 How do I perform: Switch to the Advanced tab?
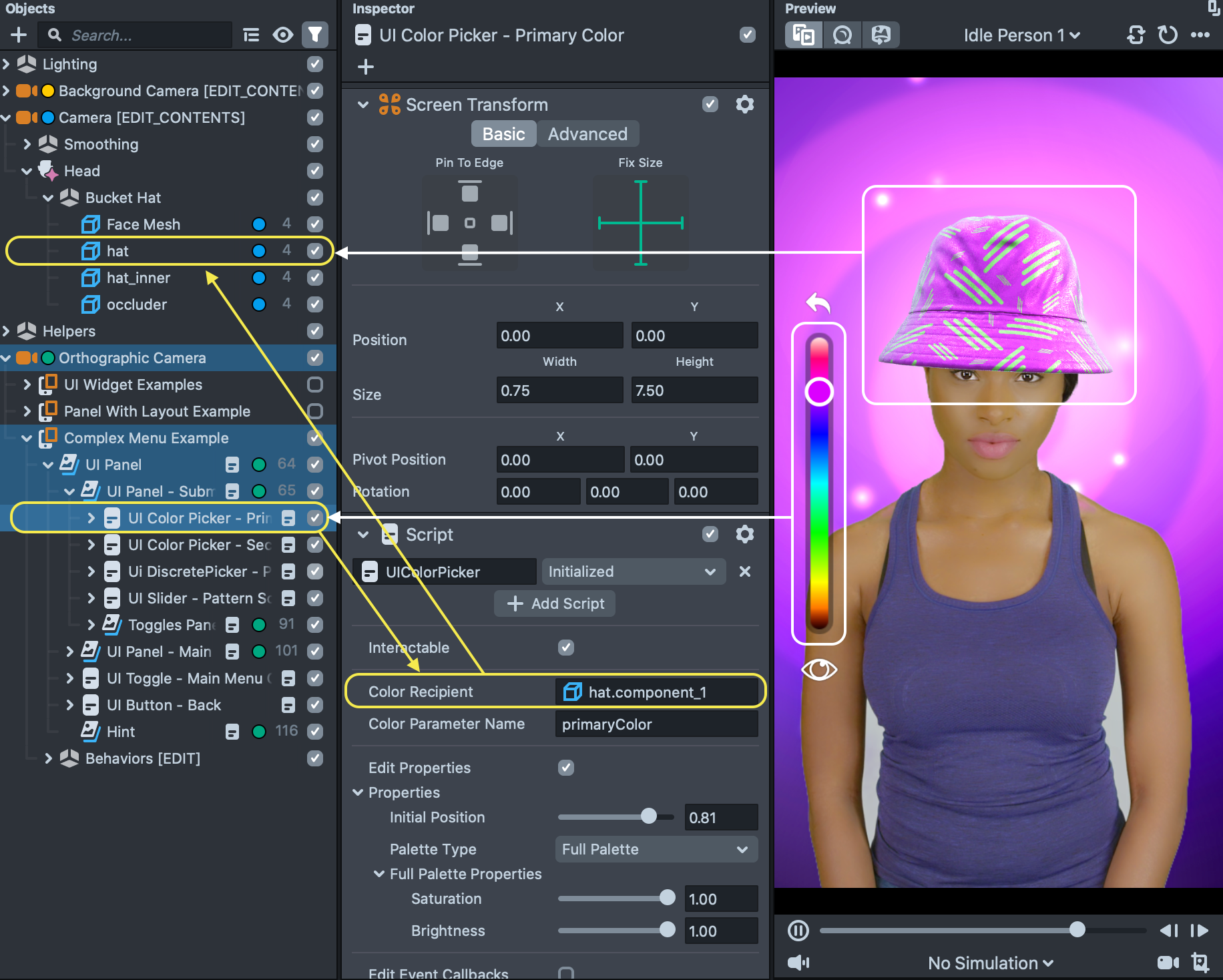click(587, 134)
